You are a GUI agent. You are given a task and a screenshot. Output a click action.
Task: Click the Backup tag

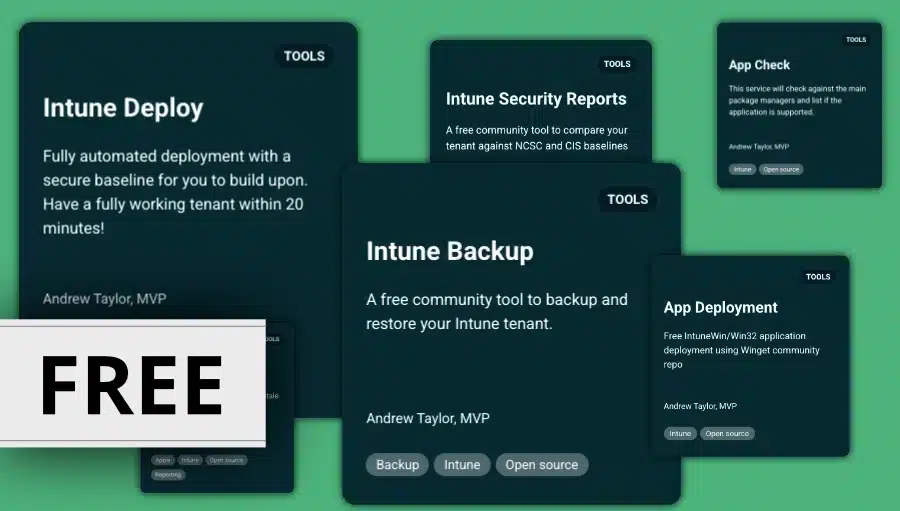coord(397,464)
